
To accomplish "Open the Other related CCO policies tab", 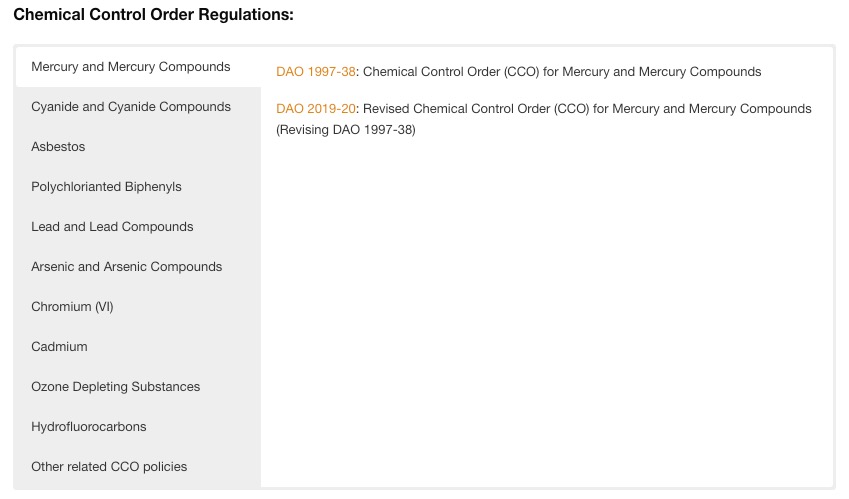I will tap(138, 467).
